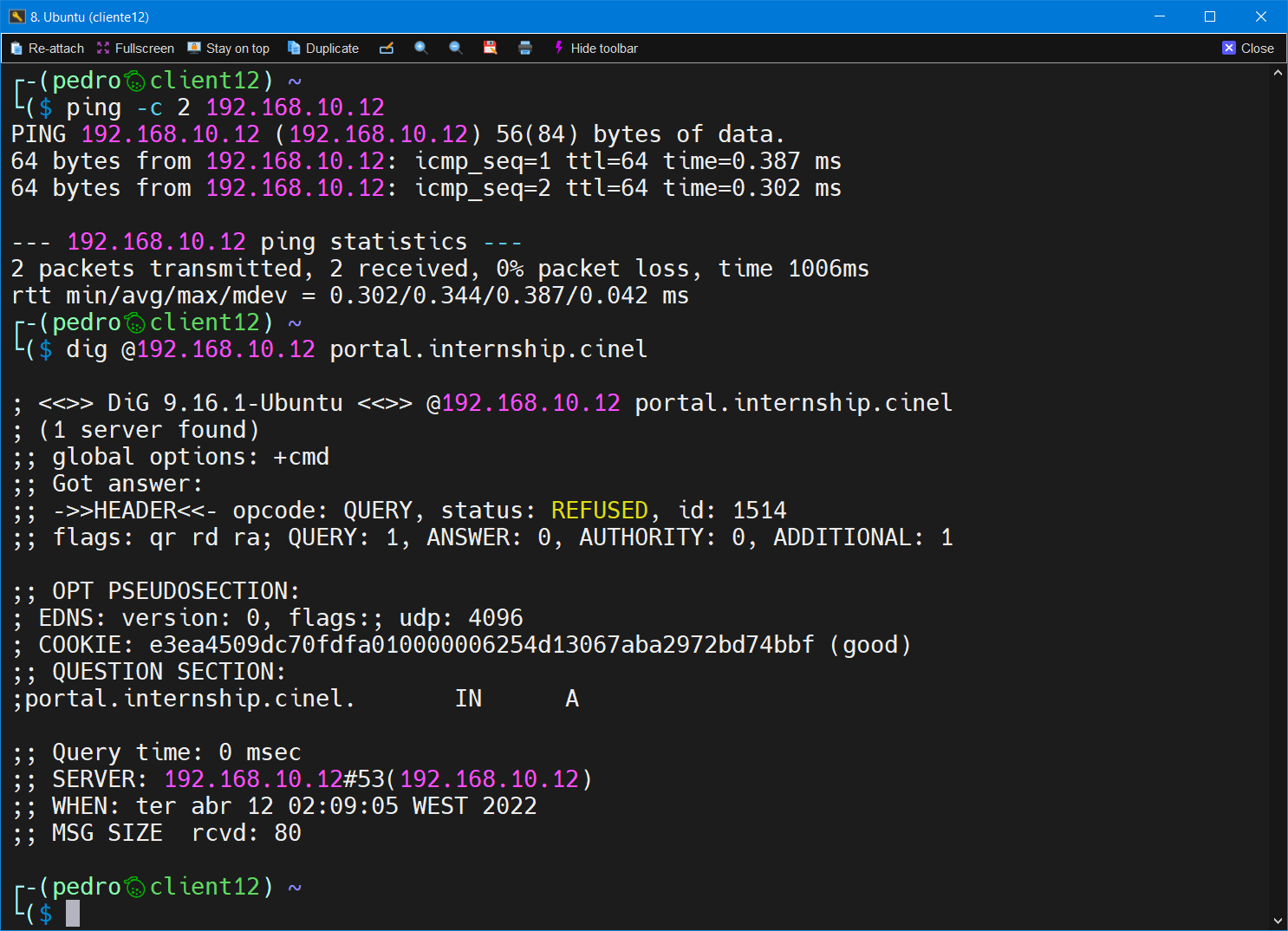Save terminal output with the floppy disk icon
This screenshot has height=931, width=1288.
[x=491, y=49]
